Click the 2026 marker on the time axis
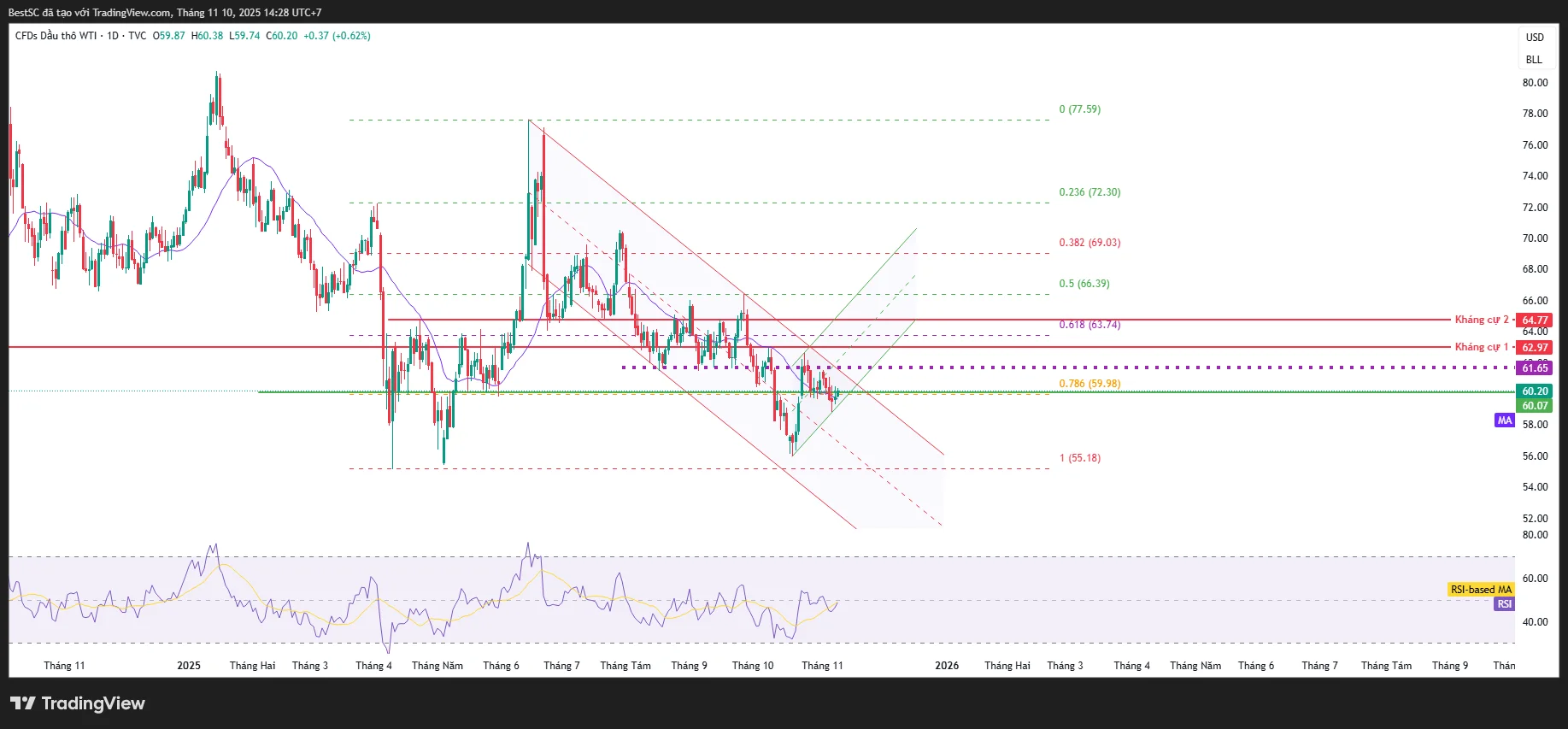 947,666
